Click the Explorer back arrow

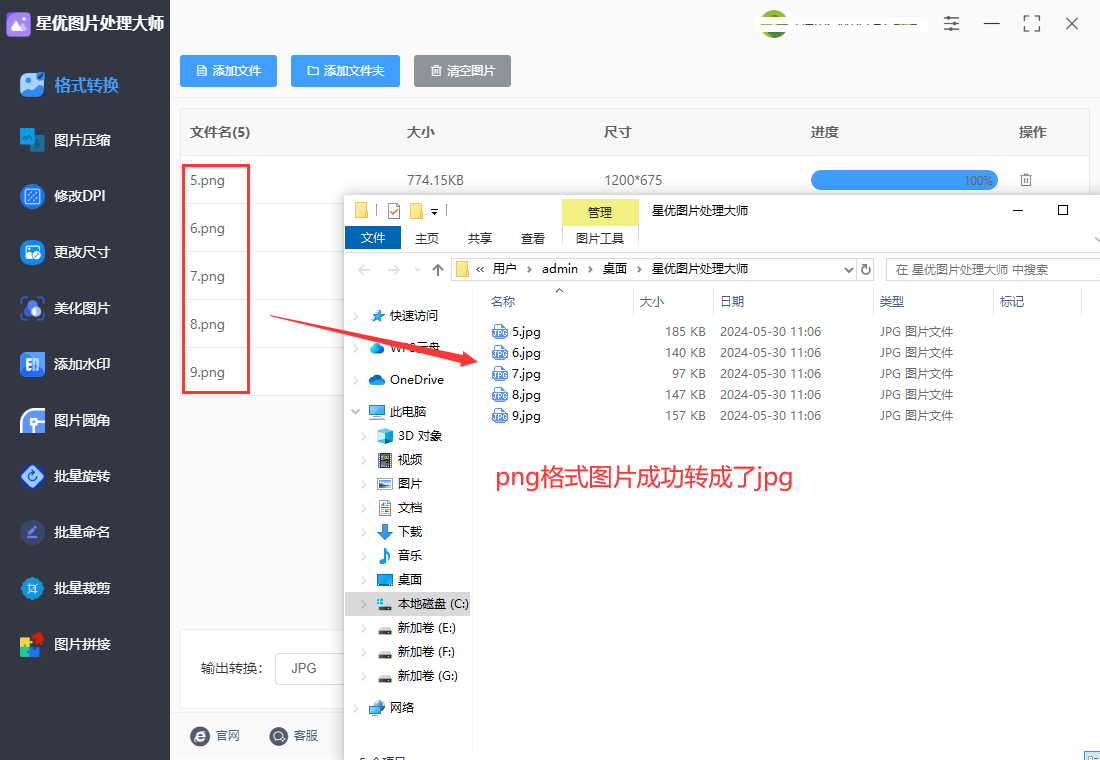(363, 269)
